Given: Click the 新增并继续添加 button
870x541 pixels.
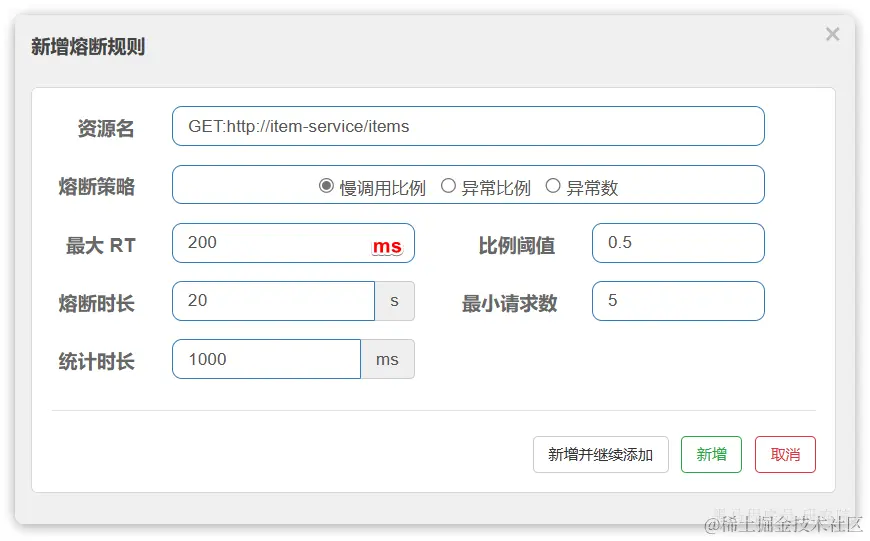Looking at the screenshot, I should [600, 454].
